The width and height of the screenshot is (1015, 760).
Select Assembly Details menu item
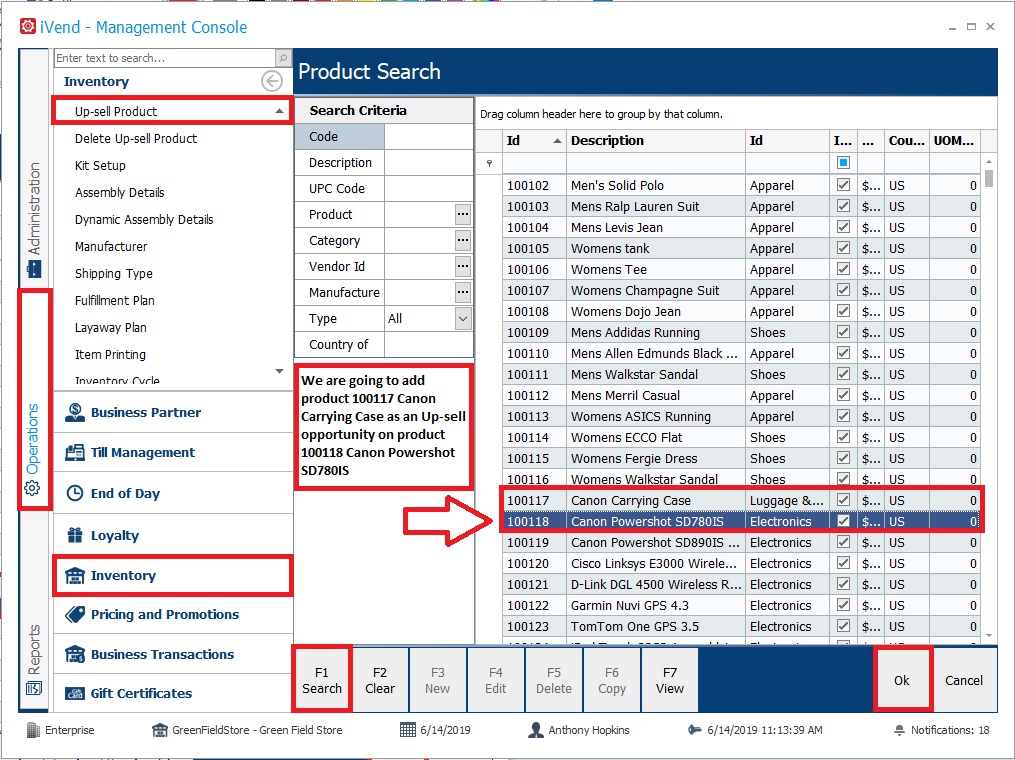tap(120, 193)
